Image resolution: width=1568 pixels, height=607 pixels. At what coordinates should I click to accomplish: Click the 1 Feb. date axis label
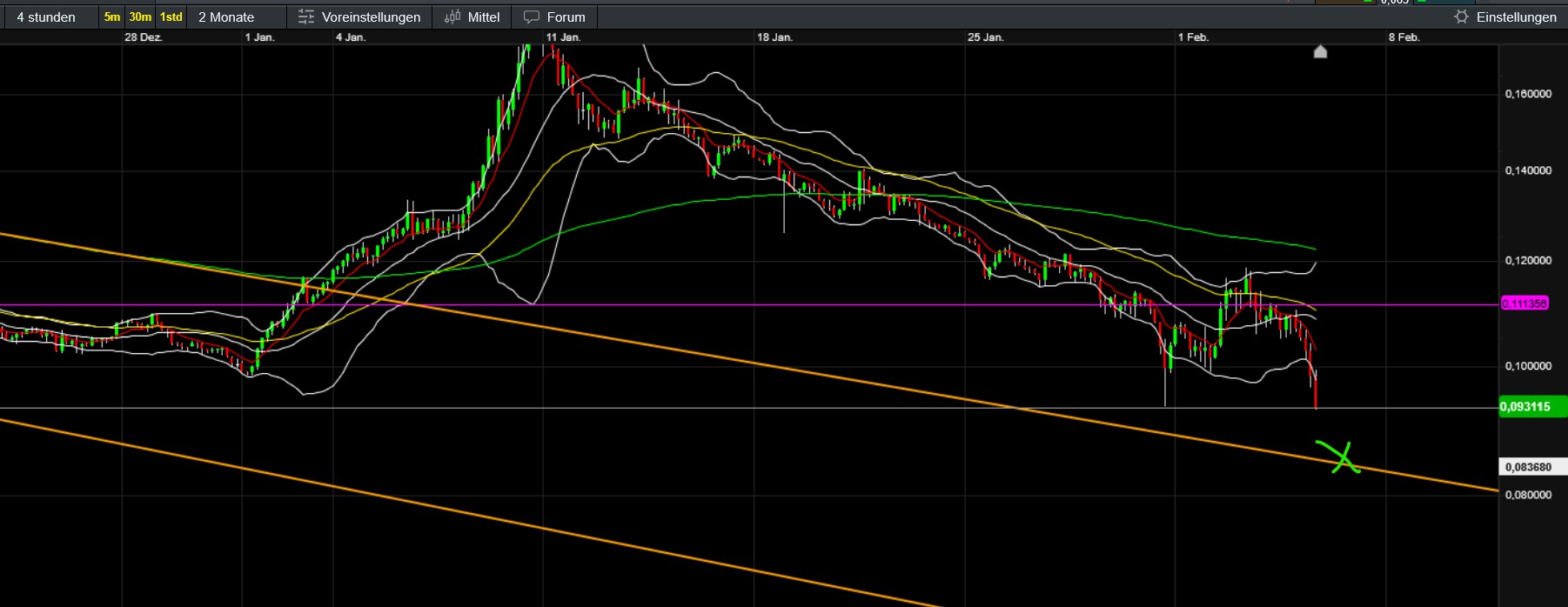tap(1193, 37)
